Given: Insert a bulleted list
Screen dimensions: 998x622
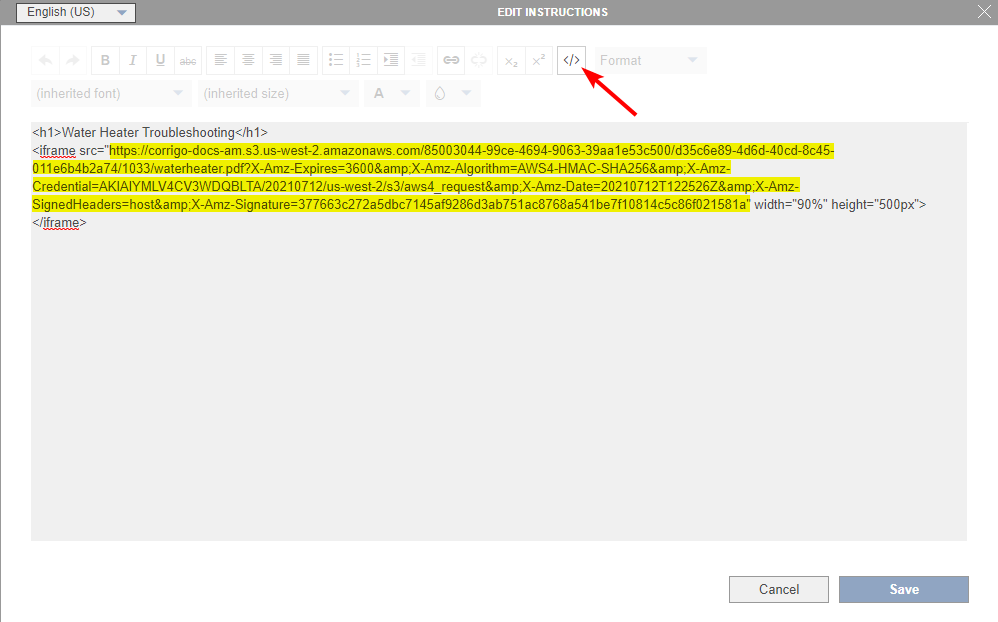Looking at the screenshot, I should [x=336, y=60].
